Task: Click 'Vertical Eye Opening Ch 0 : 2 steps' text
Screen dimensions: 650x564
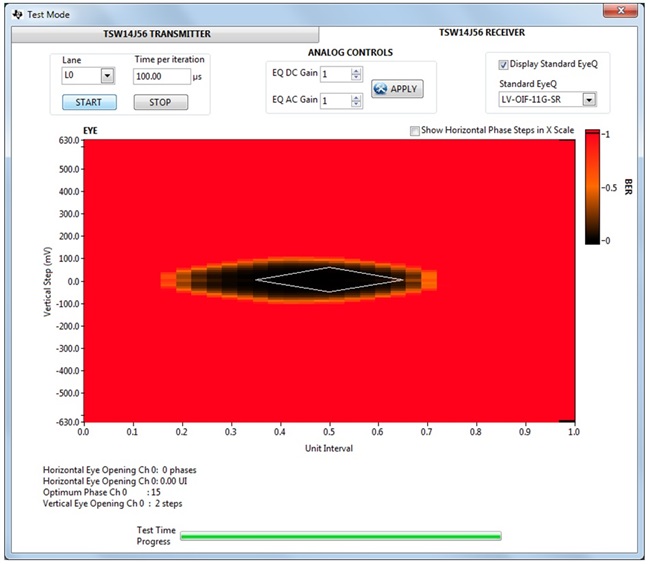Action: click(112, 503)
